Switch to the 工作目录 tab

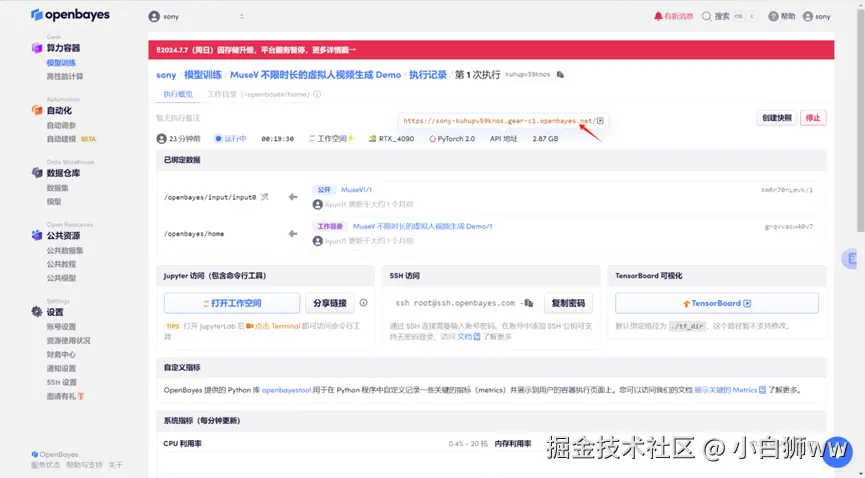(x=258, y=94)
